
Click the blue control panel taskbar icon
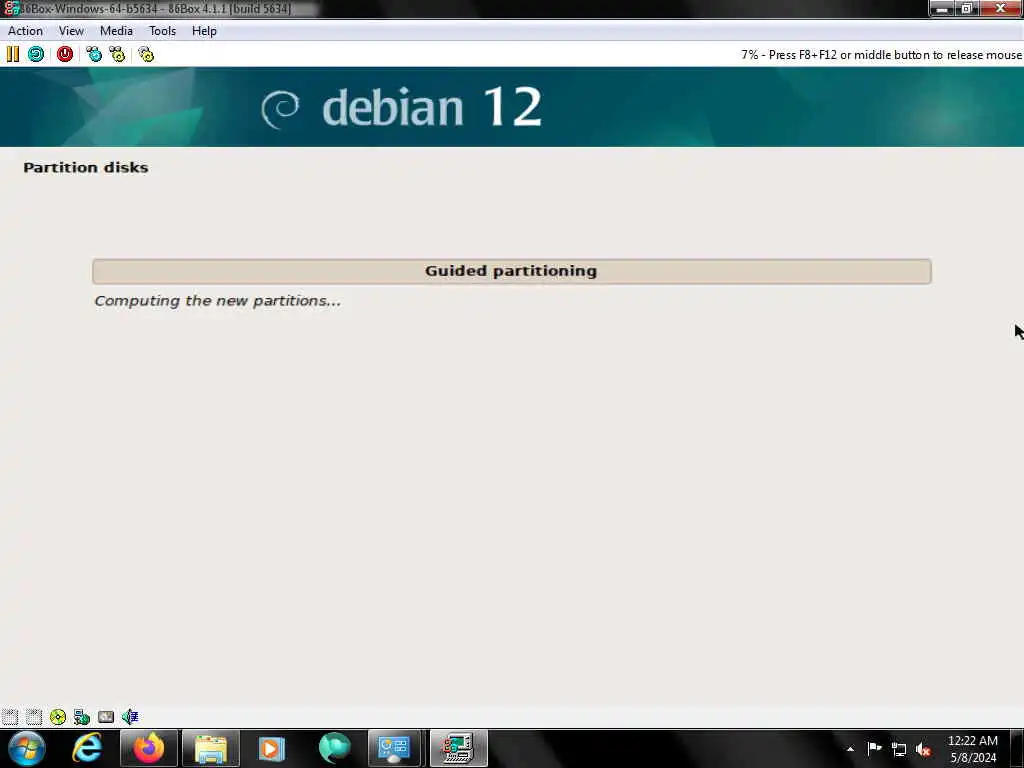(394, 748)
